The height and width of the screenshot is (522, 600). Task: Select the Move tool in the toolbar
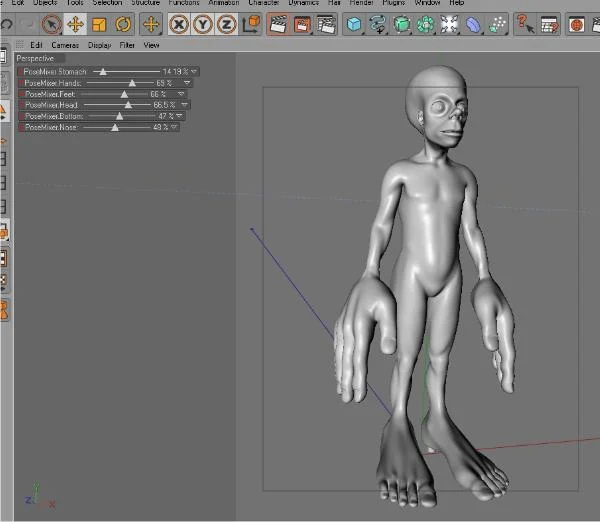pyautogui.click(x=75, y=24)
